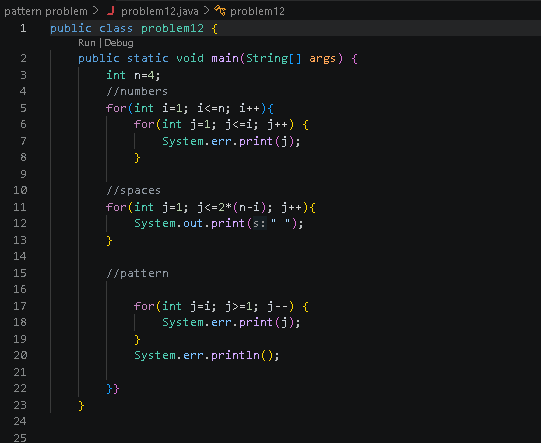Click line number 1 in the gutter
Screen dimensions: 541x443
tap(23, 28)
